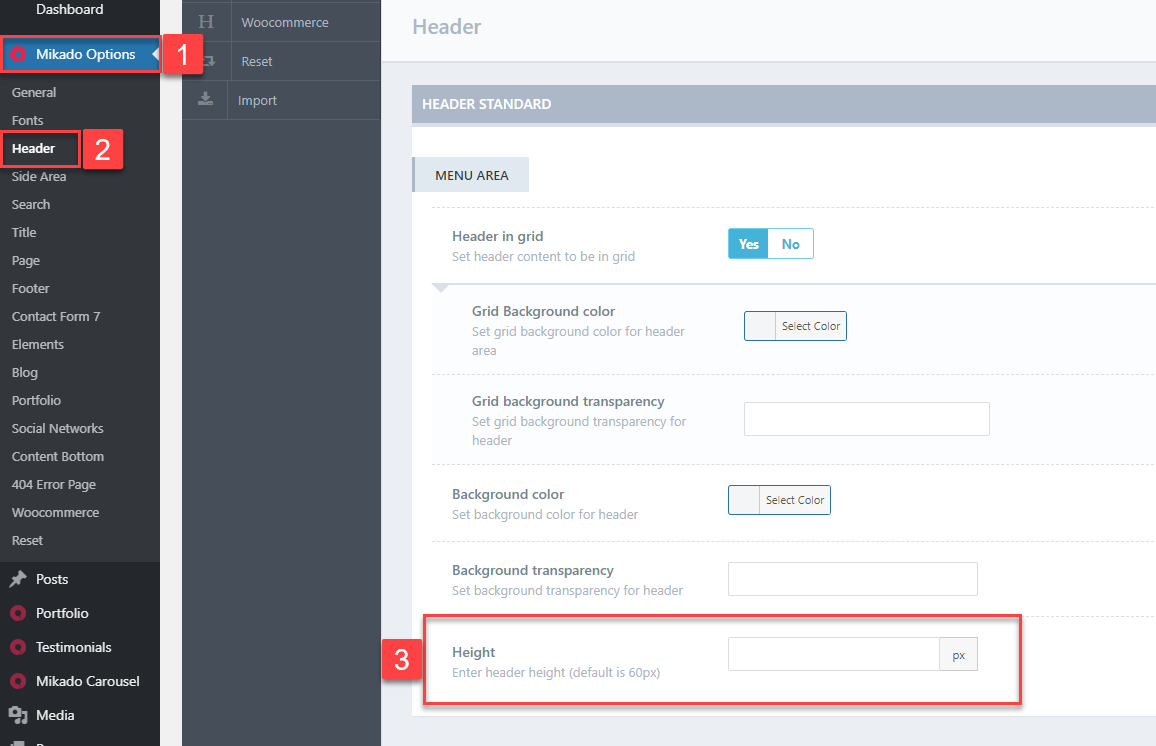The width and height of the screenshot is (1156, 746).
Task: Click Reset in the options panel
Action: point(257,61)
